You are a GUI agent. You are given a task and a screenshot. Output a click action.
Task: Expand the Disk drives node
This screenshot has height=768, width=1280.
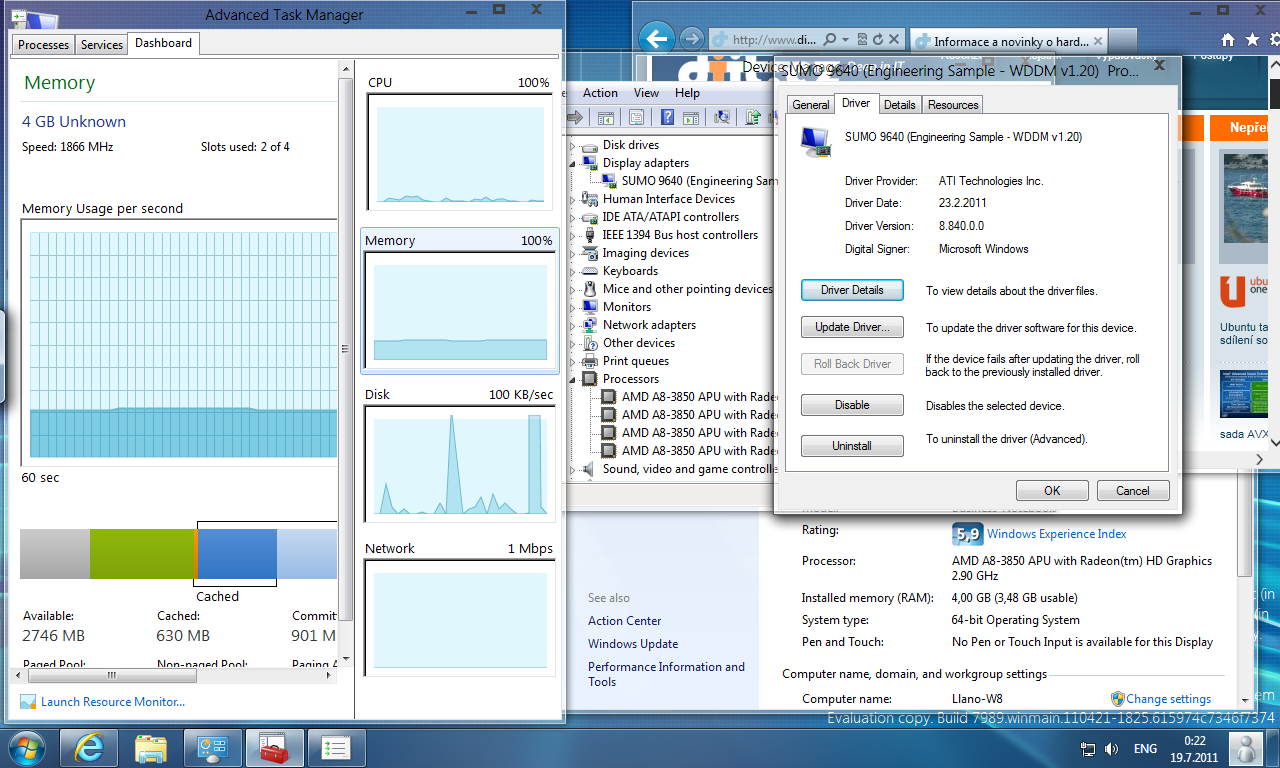[x=573, y=146]
